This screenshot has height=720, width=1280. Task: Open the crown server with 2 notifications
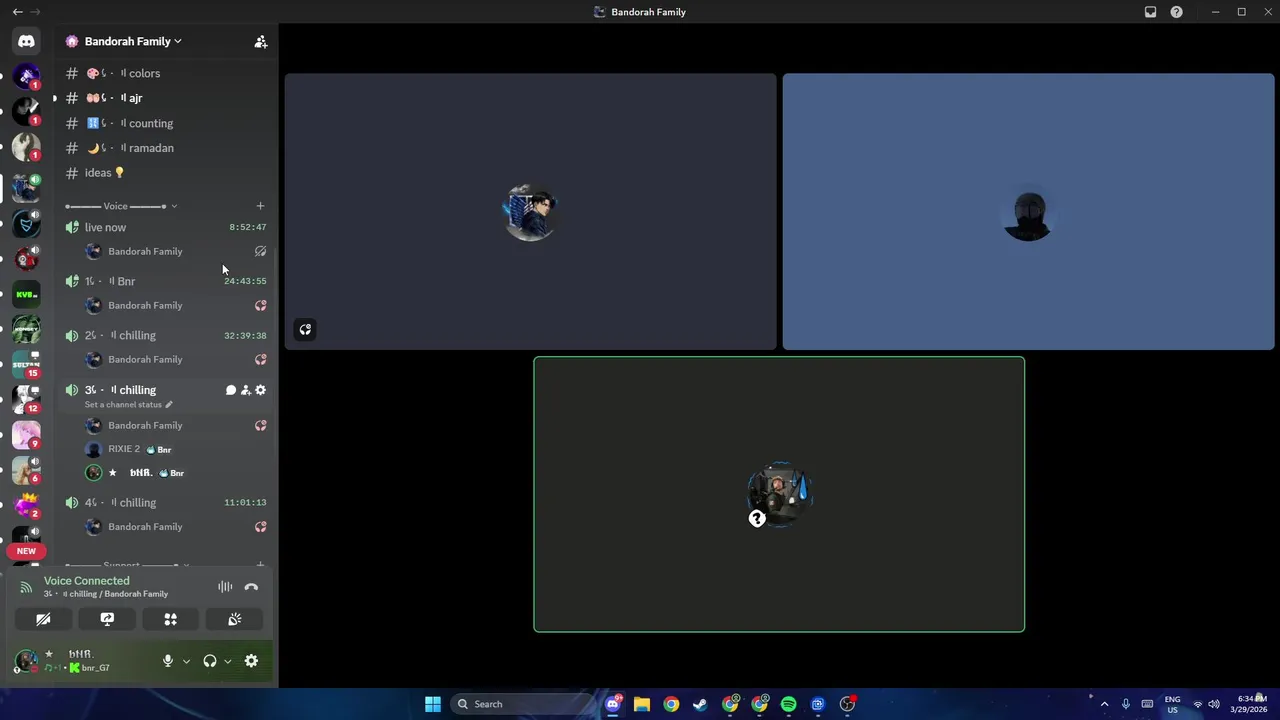(26, 505)
